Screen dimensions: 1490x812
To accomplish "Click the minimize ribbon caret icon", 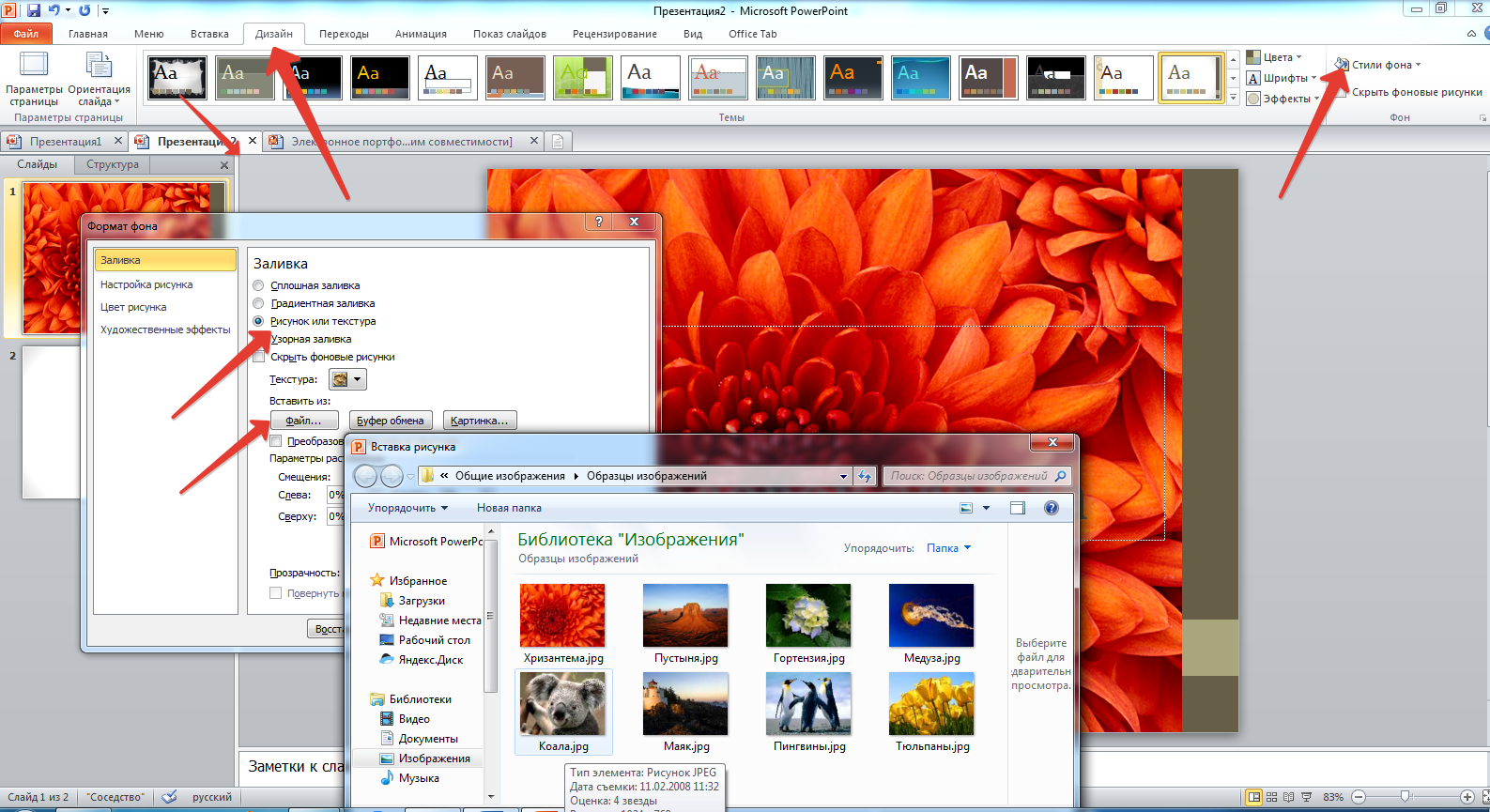I will 1471,34.
